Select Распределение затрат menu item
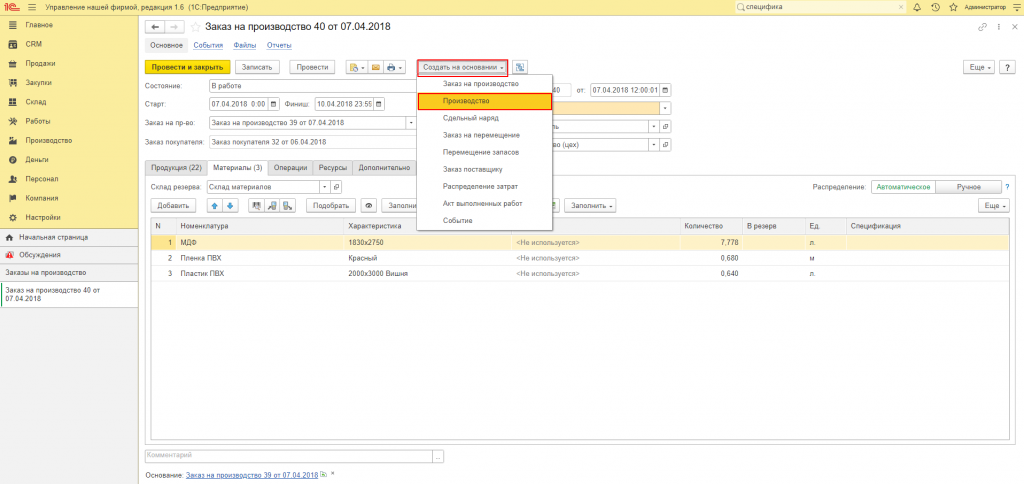 [x=485, y=186]
